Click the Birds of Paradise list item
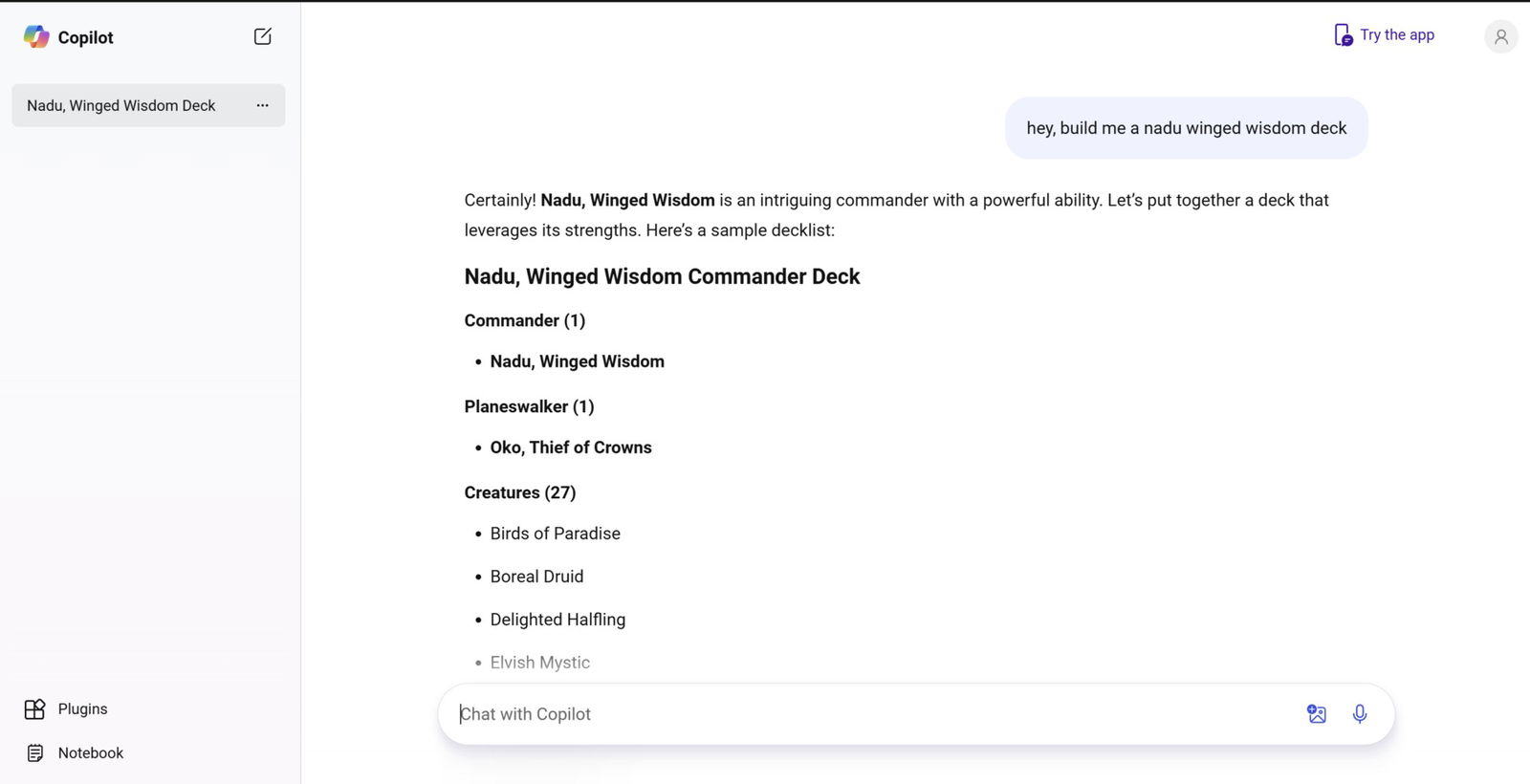Image resolution: width=1530 pixels, height=784 pixels. click(556, 534)
